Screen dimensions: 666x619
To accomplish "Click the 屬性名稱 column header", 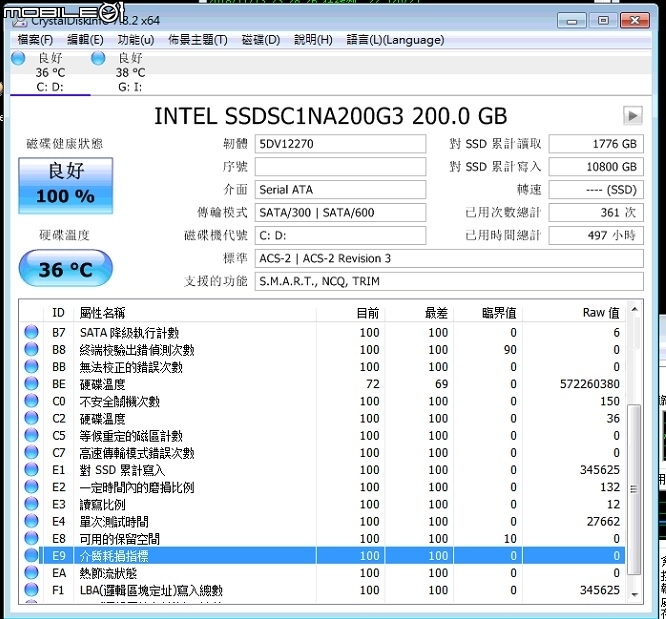I will coord(195,313).
